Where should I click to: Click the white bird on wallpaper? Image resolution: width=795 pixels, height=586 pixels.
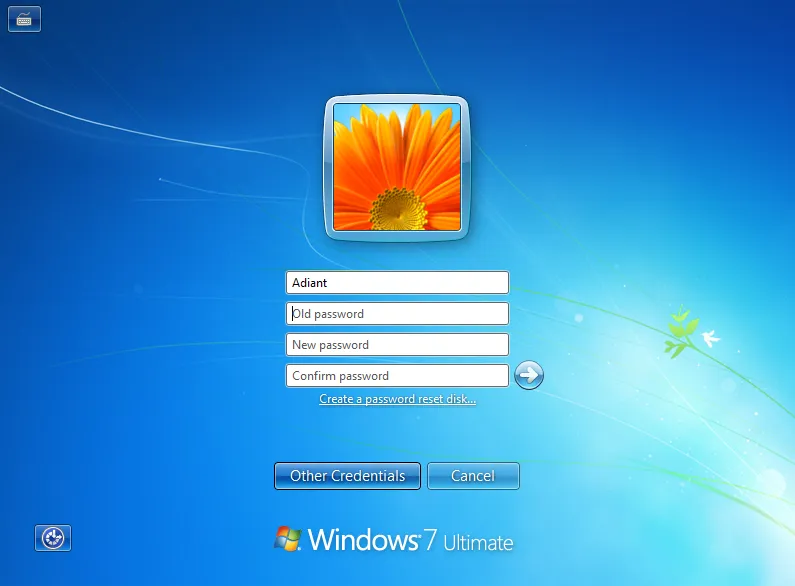[710, 338]
